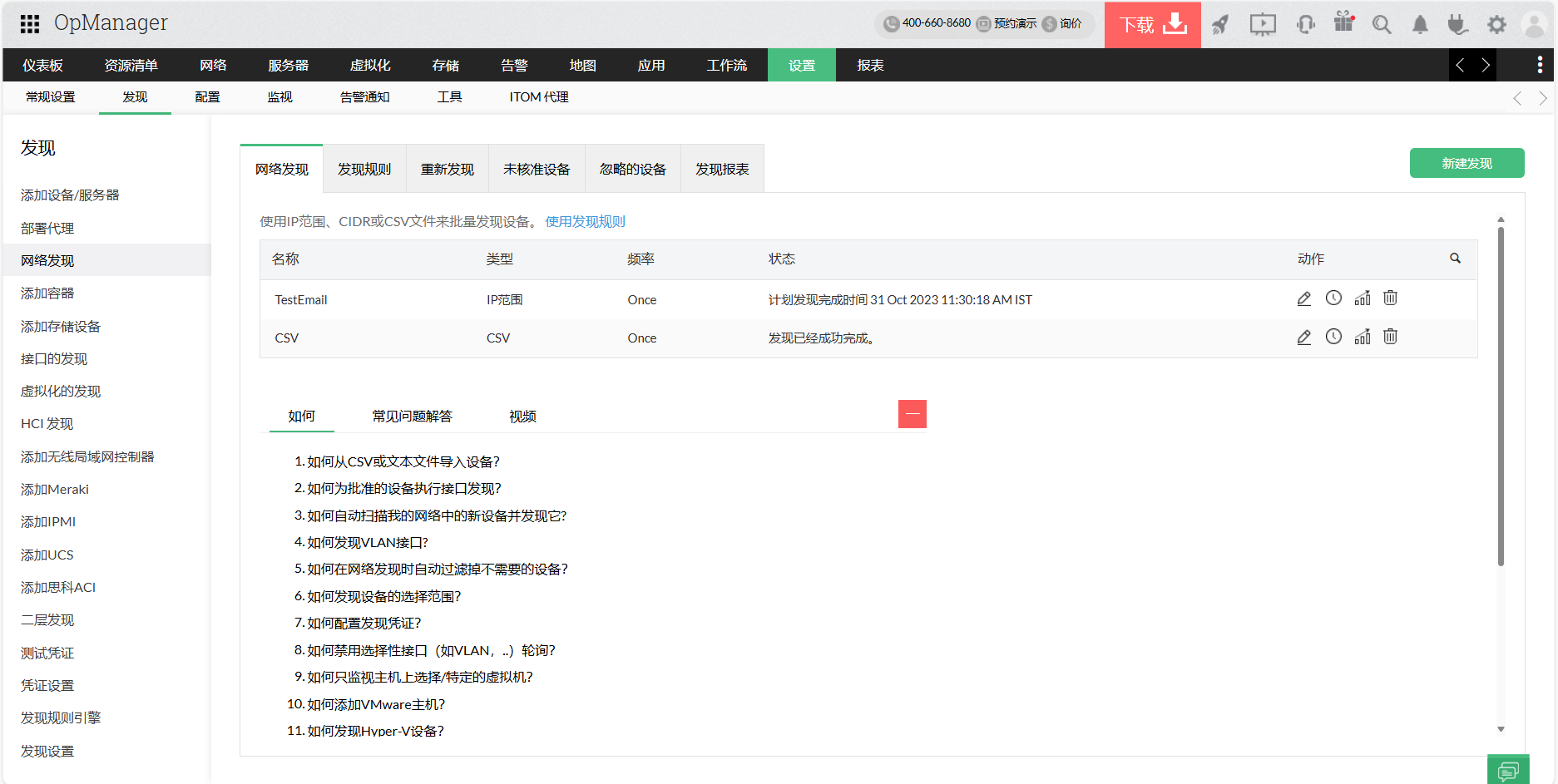Click the rocket quick-start icon

1220,25
